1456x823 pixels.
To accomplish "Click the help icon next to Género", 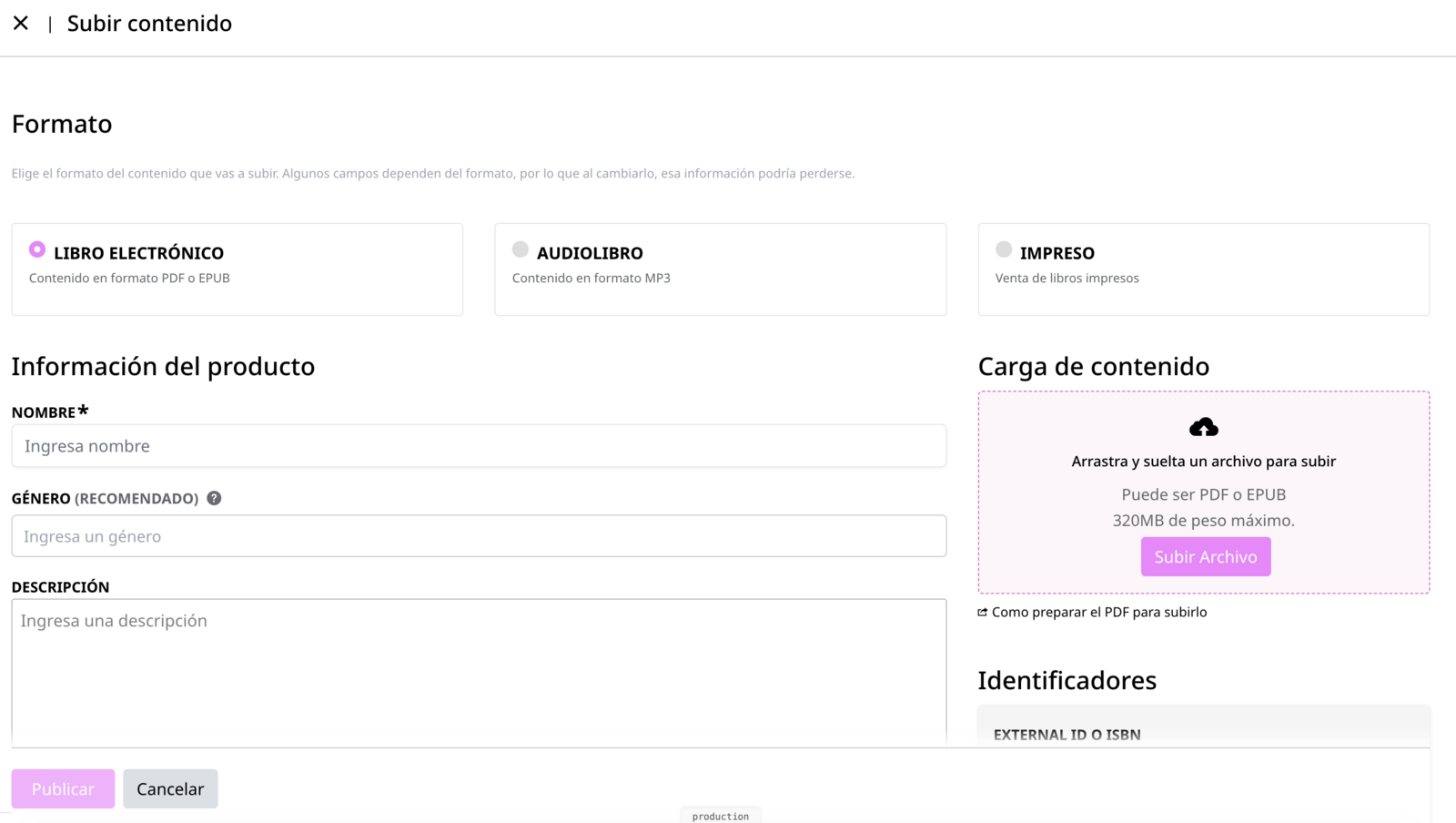I will (214, 498).
